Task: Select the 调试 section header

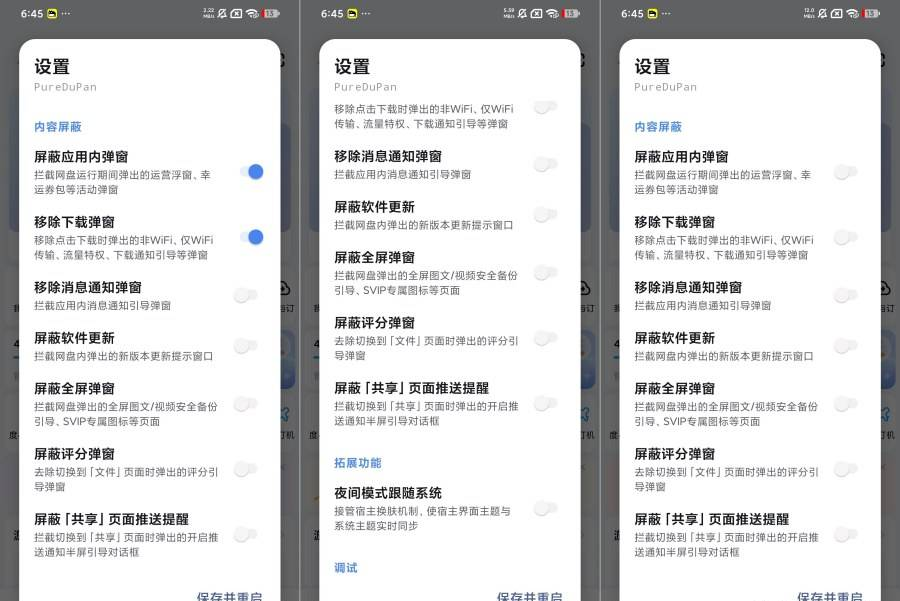Action: pyautogui.click(x=346, y=568)
